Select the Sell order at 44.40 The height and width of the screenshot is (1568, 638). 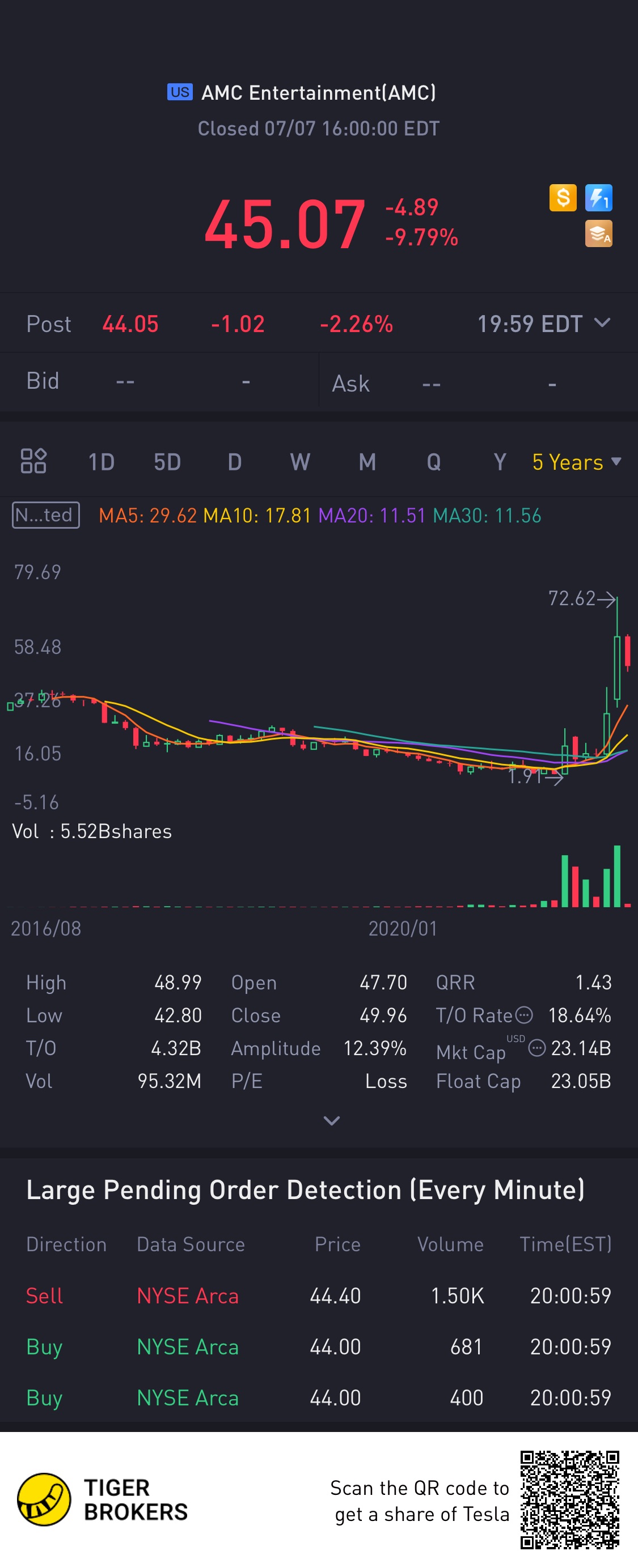[x=319, y=1295]
